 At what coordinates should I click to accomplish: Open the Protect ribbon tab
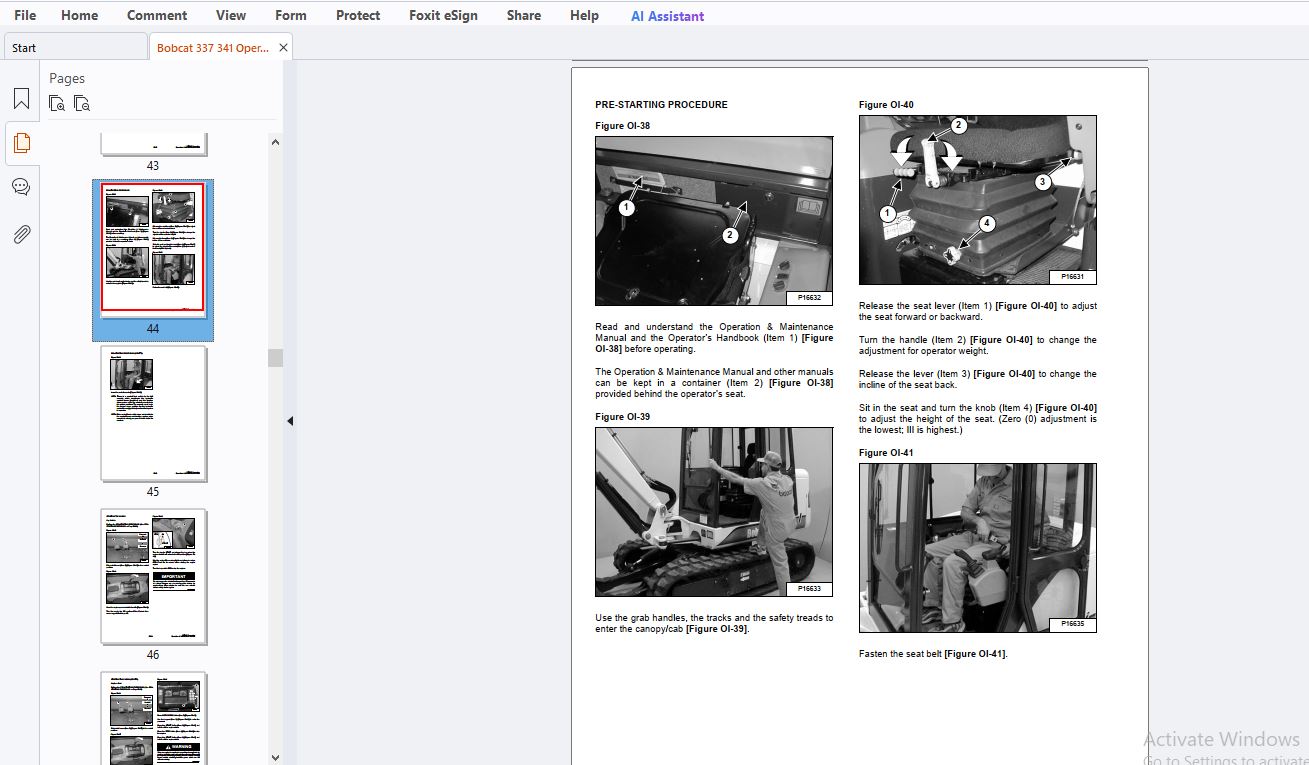[x=358, y=15]
